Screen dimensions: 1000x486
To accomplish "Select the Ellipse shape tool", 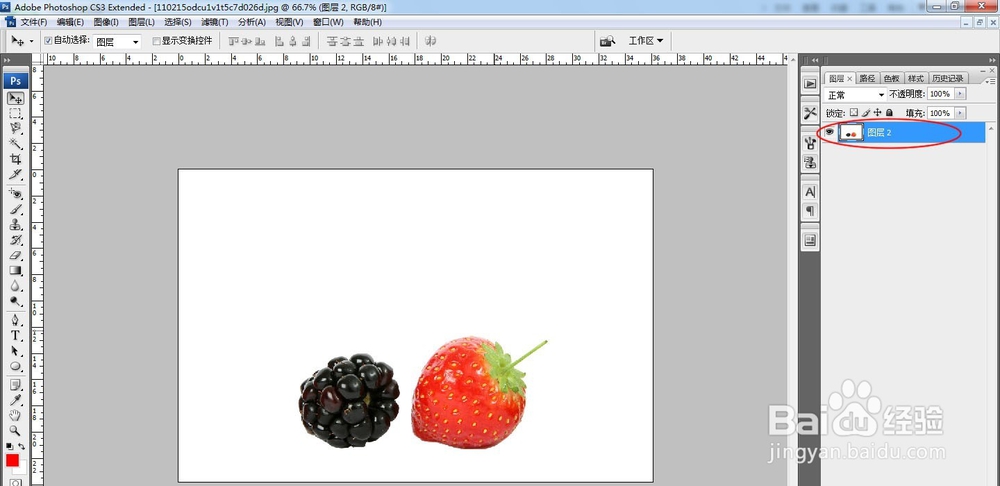I will click(15, 366).
